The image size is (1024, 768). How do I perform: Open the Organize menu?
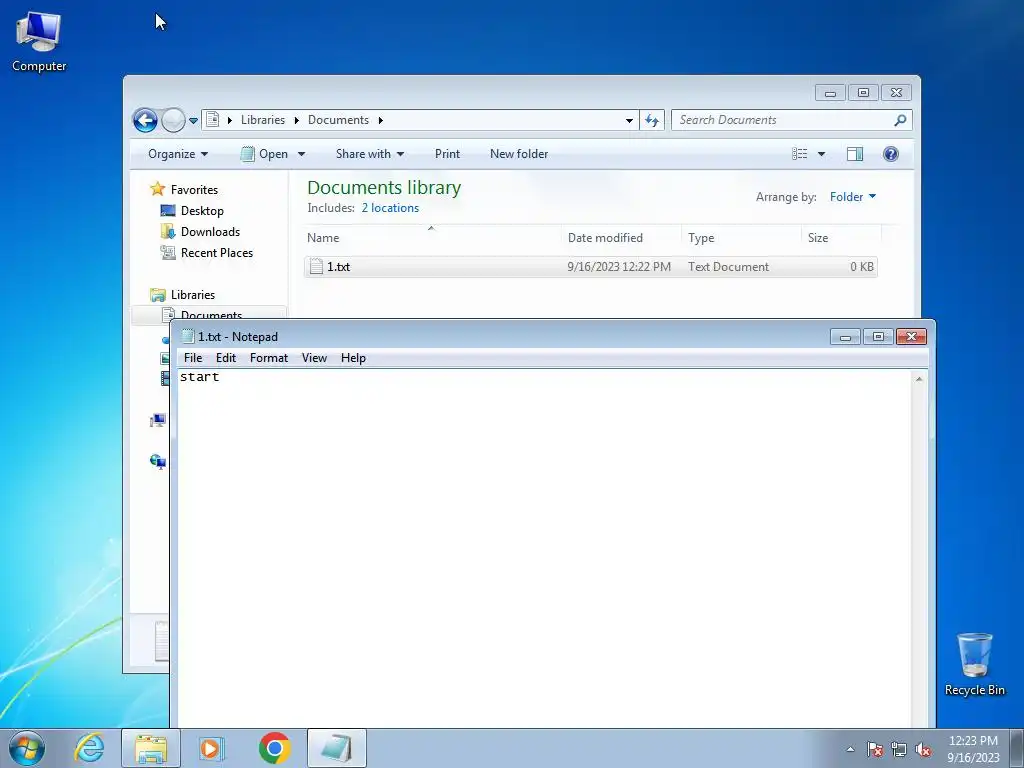tap(178, 154)
